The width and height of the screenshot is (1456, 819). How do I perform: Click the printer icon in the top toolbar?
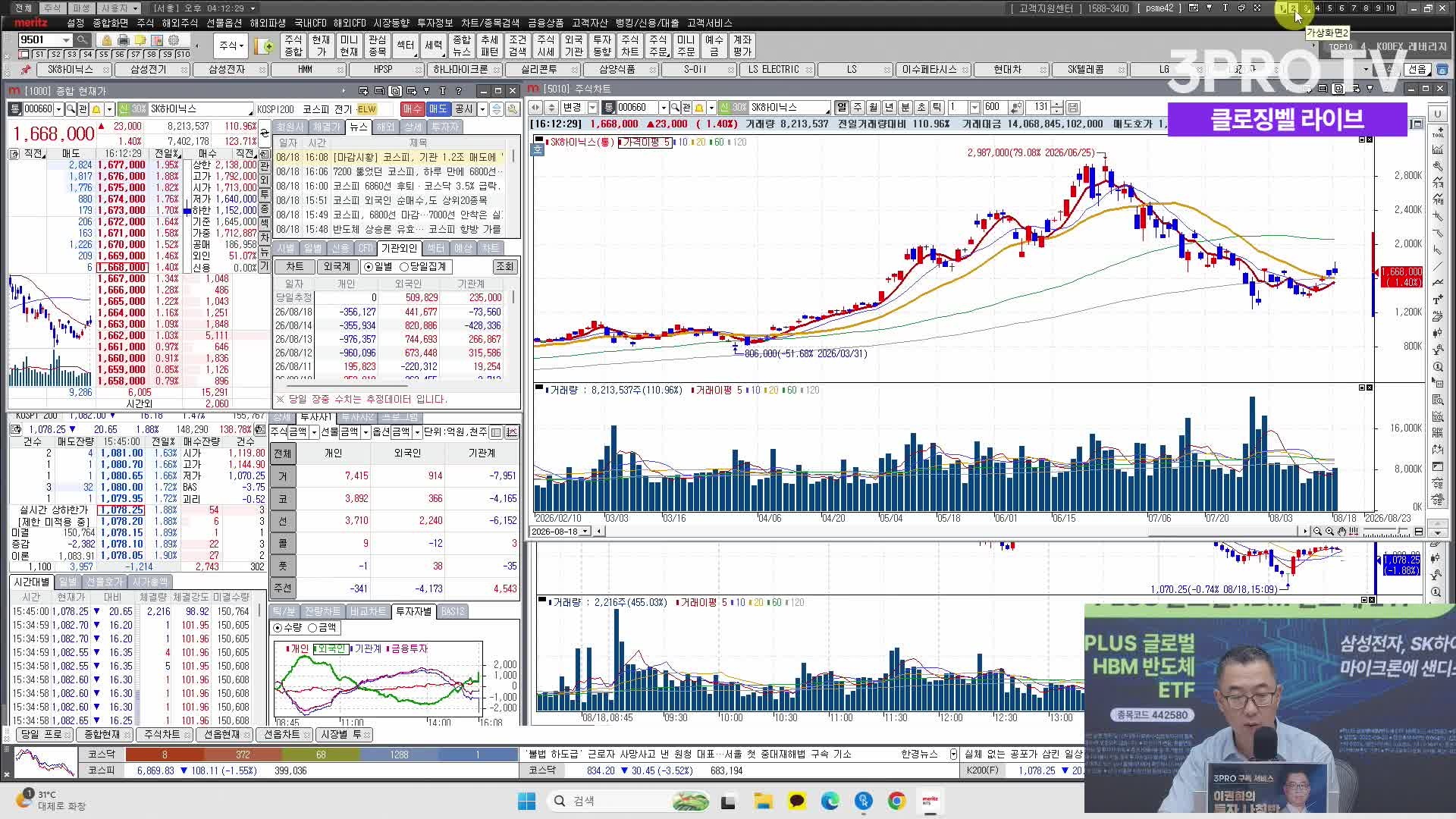(x=124, y=40)
